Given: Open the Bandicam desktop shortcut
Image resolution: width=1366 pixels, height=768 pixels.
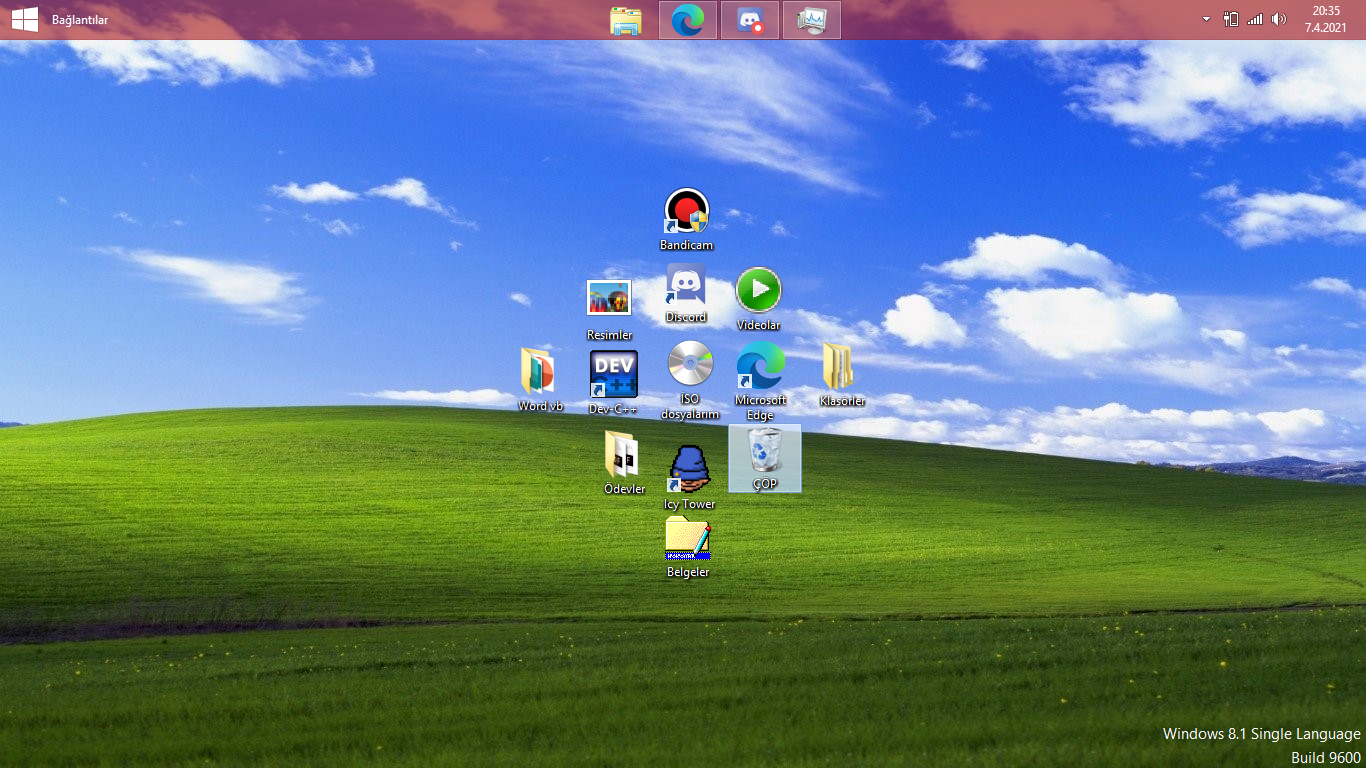Looking at the screenshot, I should [687, 219].
